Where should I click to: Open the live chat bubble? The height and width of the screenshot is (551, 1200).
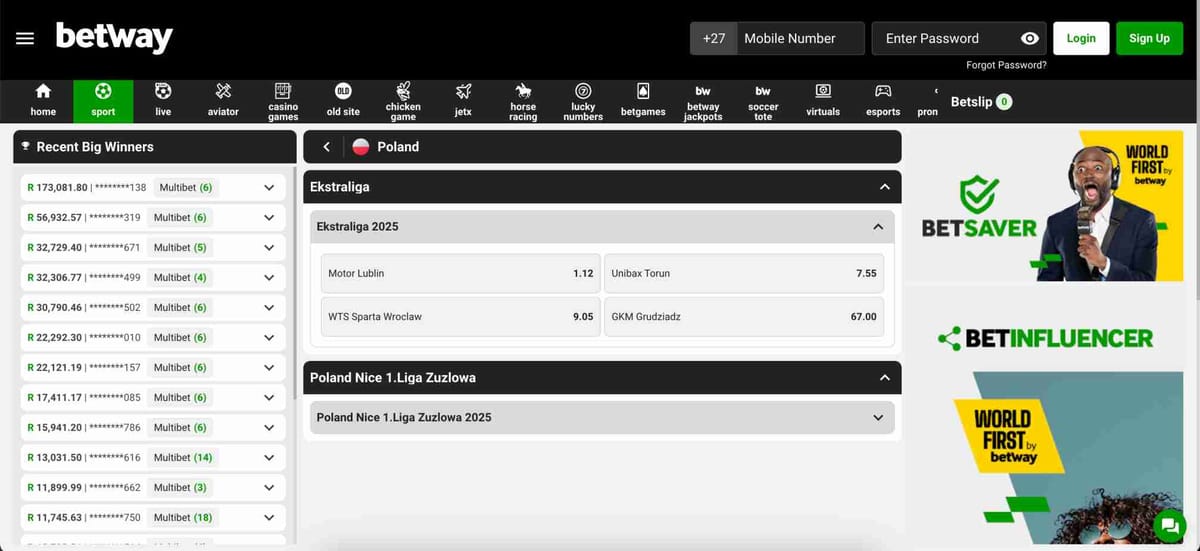(x=1168, y=525)
